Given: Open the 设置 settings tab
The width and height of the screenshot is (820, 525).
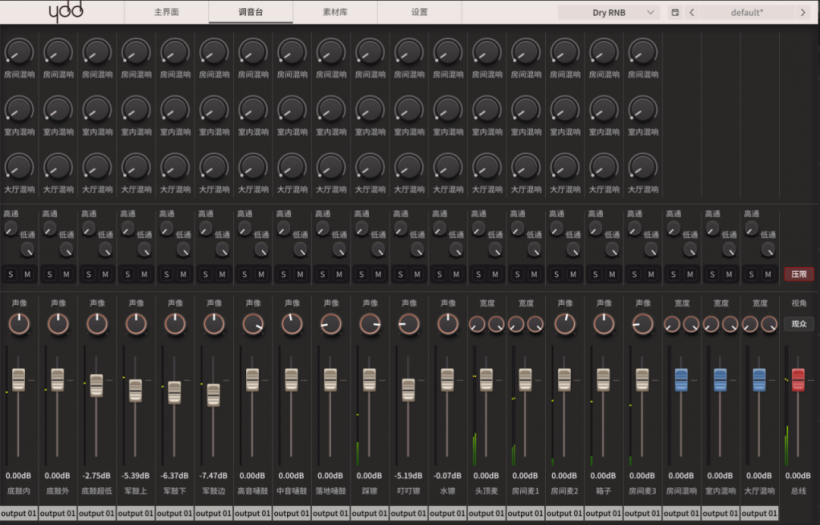Looking at the screenshot, I should [419, 13].
